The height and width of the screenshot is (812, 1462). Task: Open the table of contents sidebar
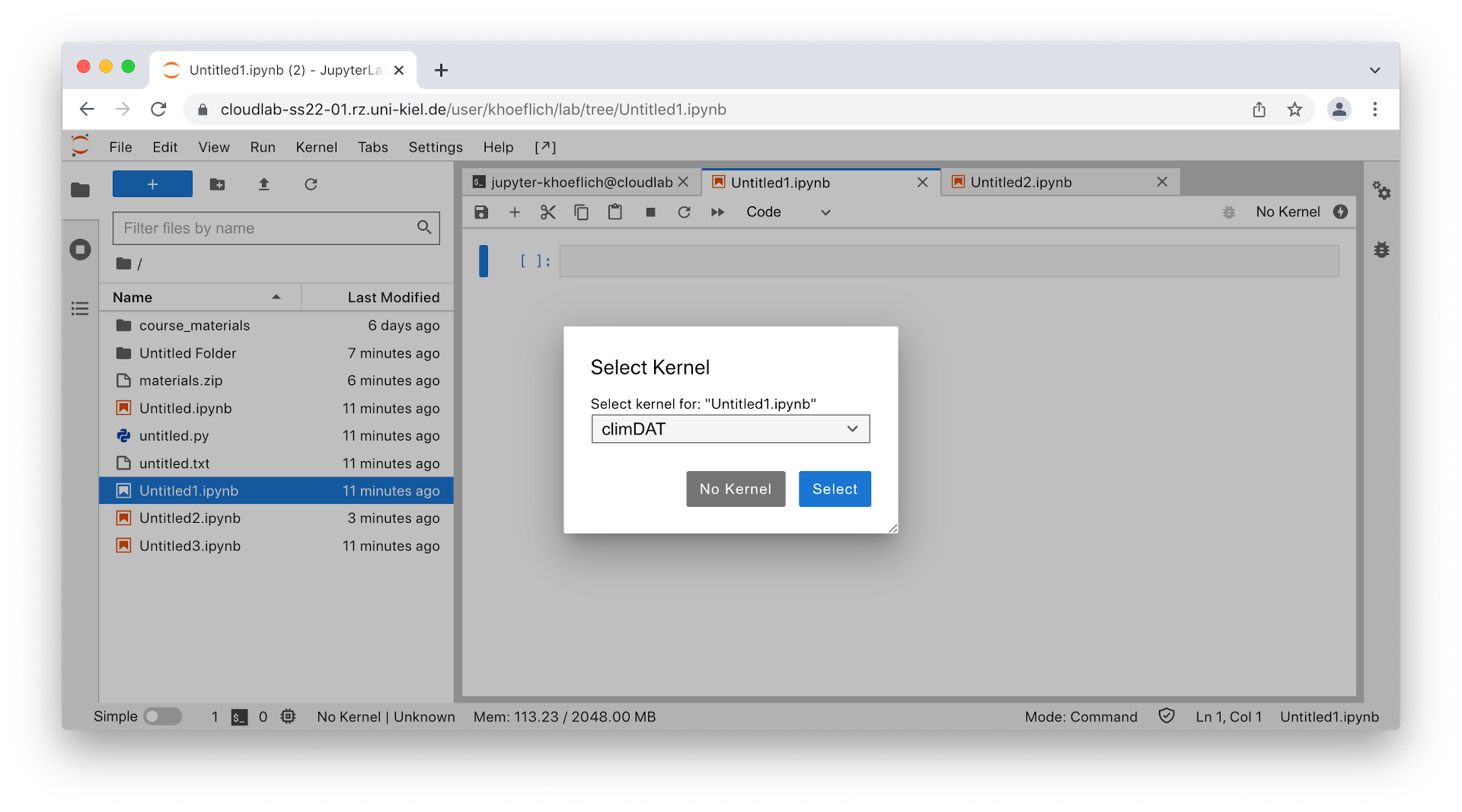pos(80,308)
